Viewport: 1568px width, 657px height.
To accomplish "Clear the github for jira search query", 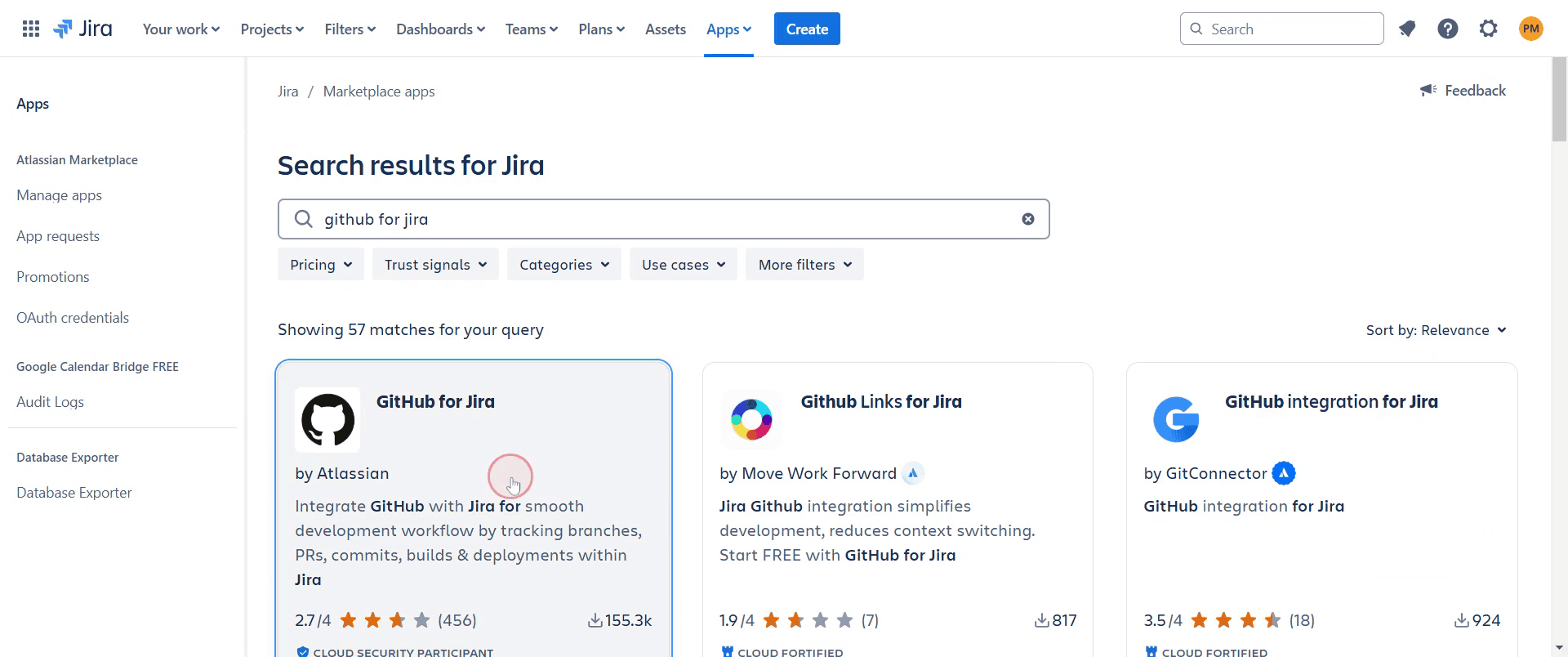I will point(1028,219).
